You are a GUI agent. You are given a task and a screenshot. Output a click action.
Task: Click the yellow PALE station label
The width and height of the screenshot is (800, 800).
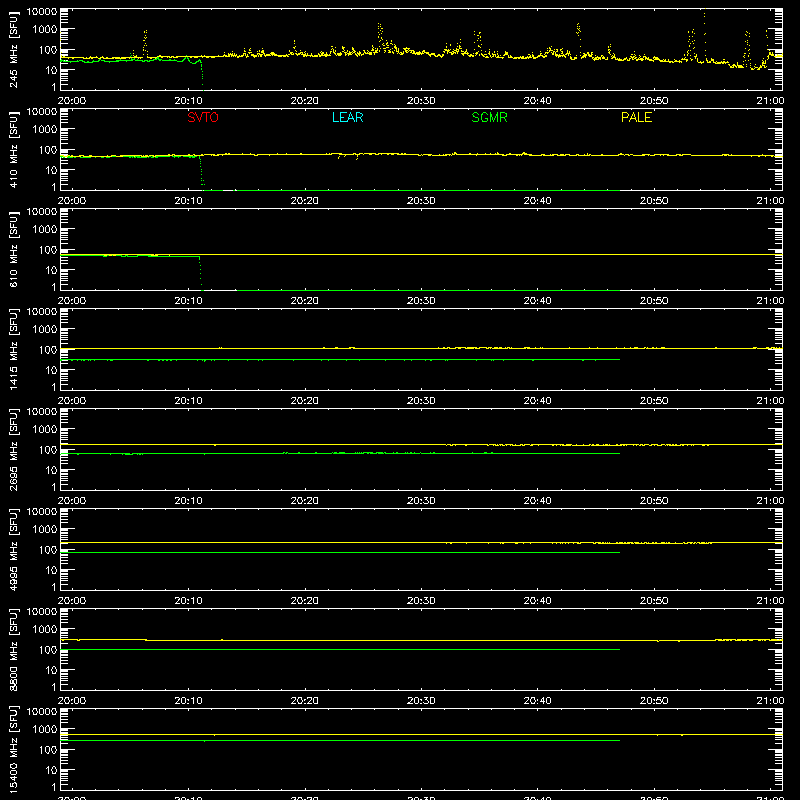pyautogui.click(x=636, y=117)
